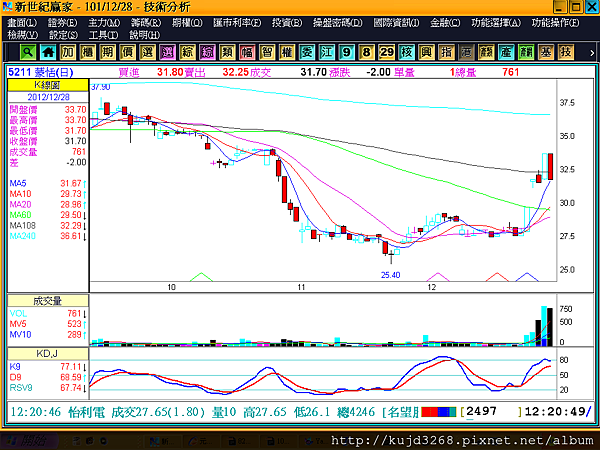
Task: Select the MA240 36.61 row
Action: coord(48,236)
